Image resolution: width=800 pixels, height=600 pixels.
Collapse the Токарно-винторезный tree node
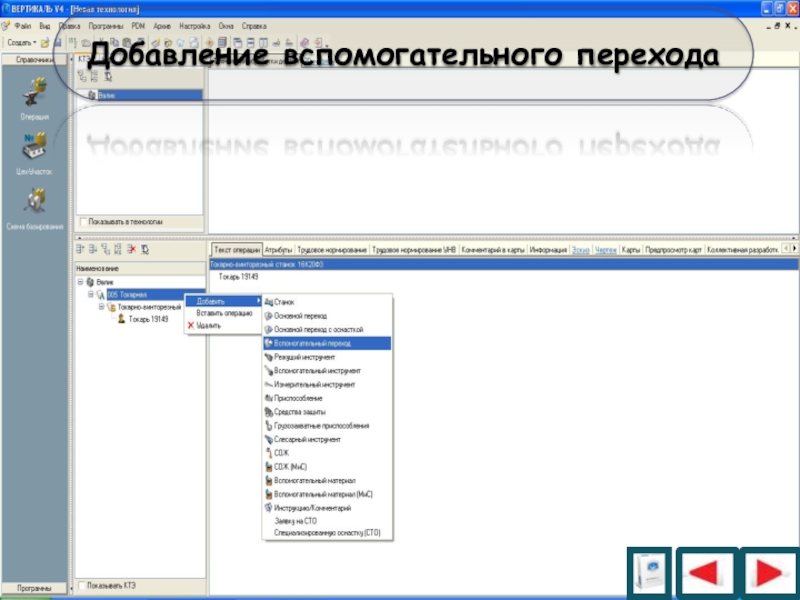coord(101,307)
